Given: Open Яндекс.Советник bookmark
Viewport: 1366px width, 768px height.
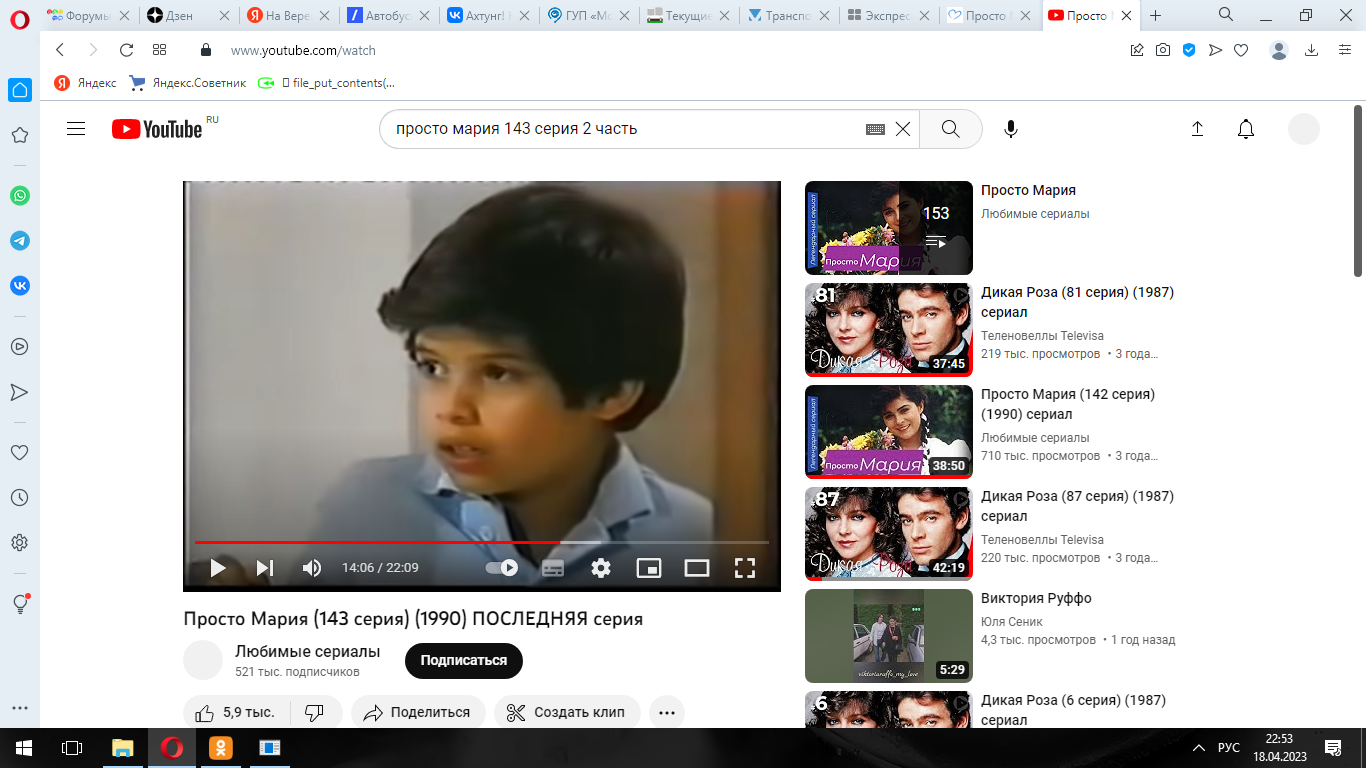Looking at the screenshot, I should coord(188,83).
